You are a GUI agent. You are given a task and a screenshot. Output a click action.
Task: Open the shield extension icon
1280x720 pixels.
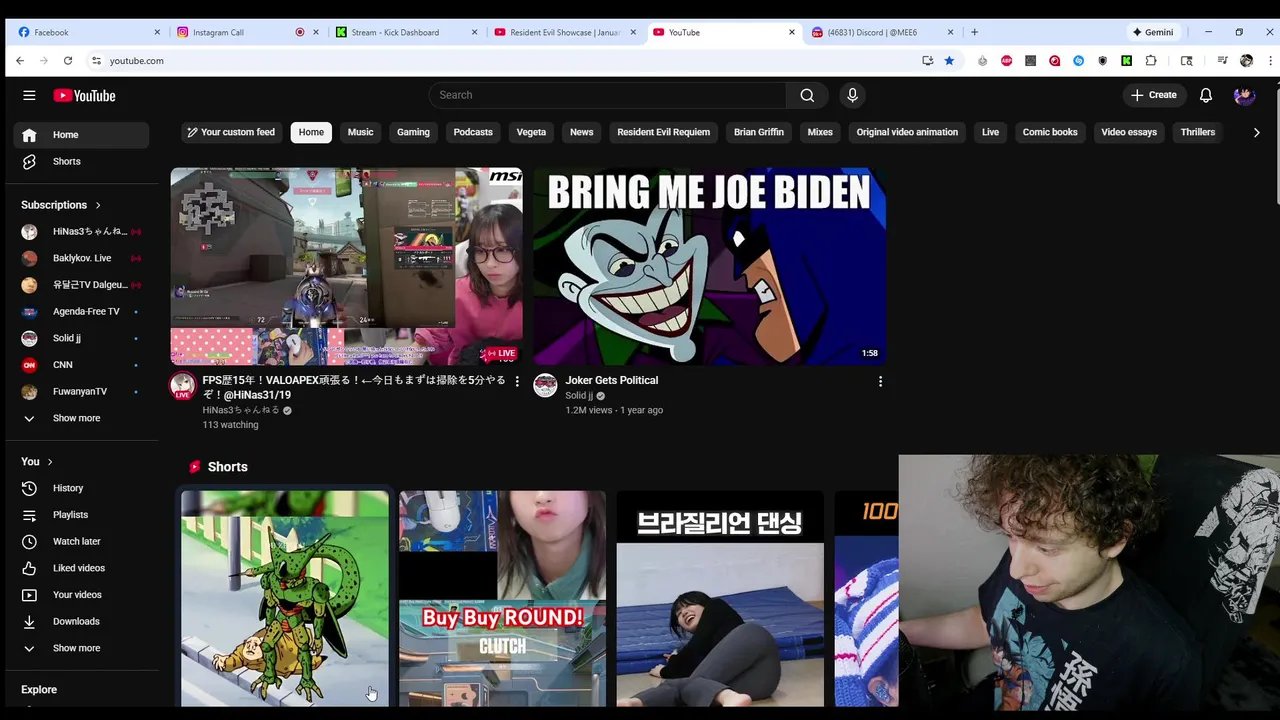click(x=1102, y=61)
